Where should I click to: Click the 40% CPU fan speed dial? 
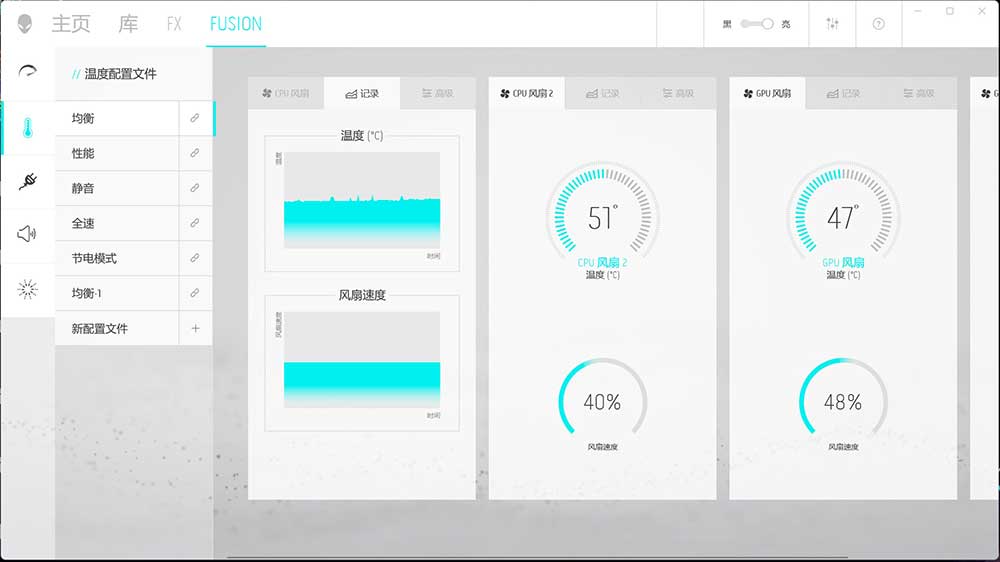pos(602,402)
